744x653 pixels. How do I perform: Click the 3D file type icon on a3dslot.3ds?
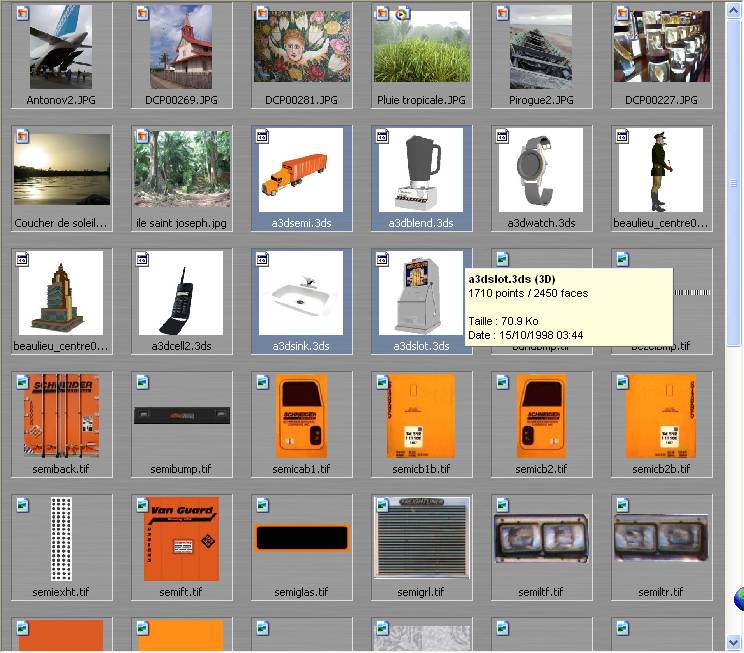point(382,259)
